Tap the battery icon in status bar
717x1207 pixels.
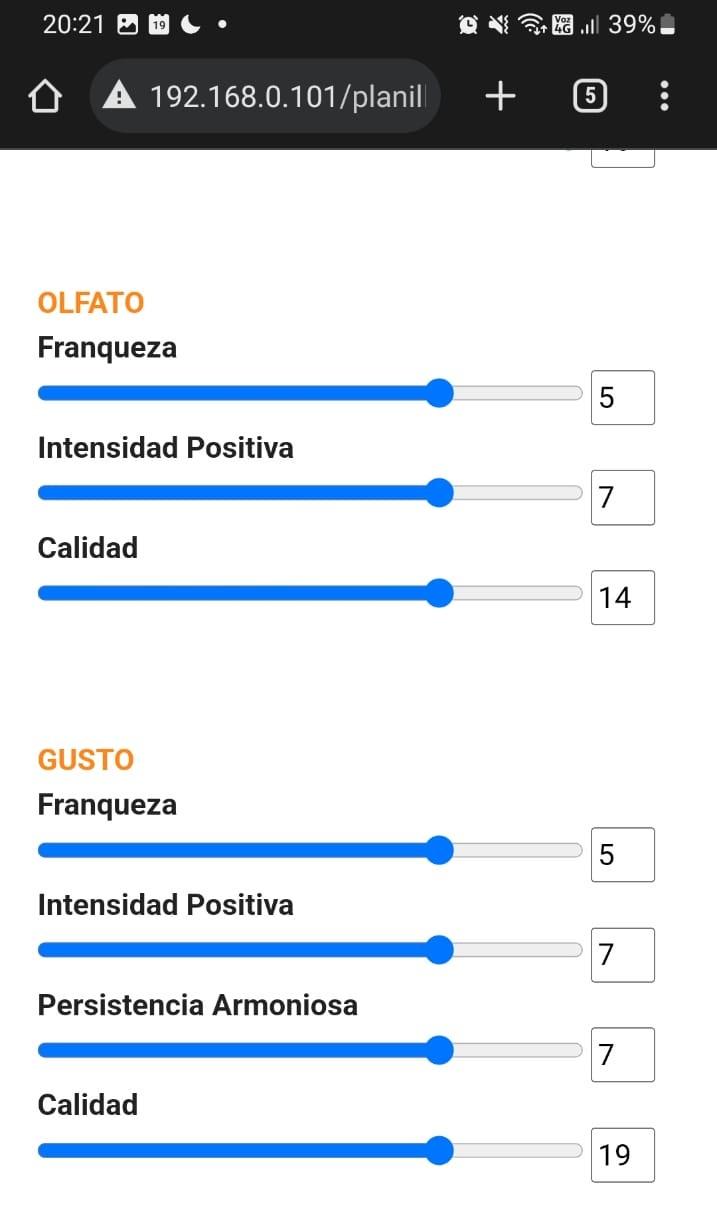(668, 25)
